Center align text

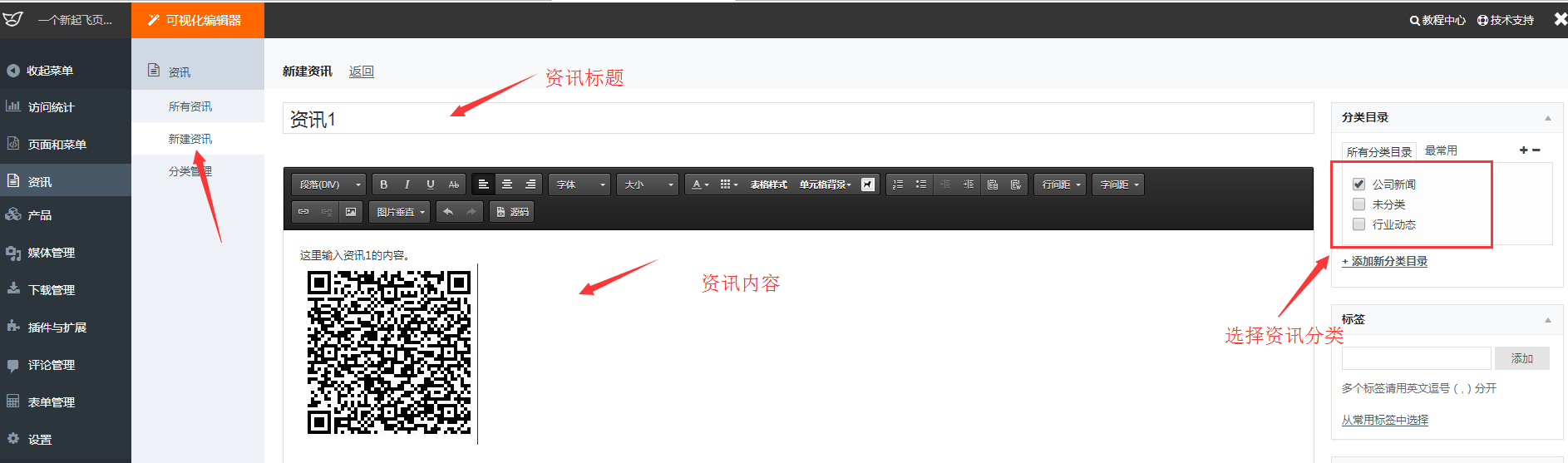tap(507, 185)
